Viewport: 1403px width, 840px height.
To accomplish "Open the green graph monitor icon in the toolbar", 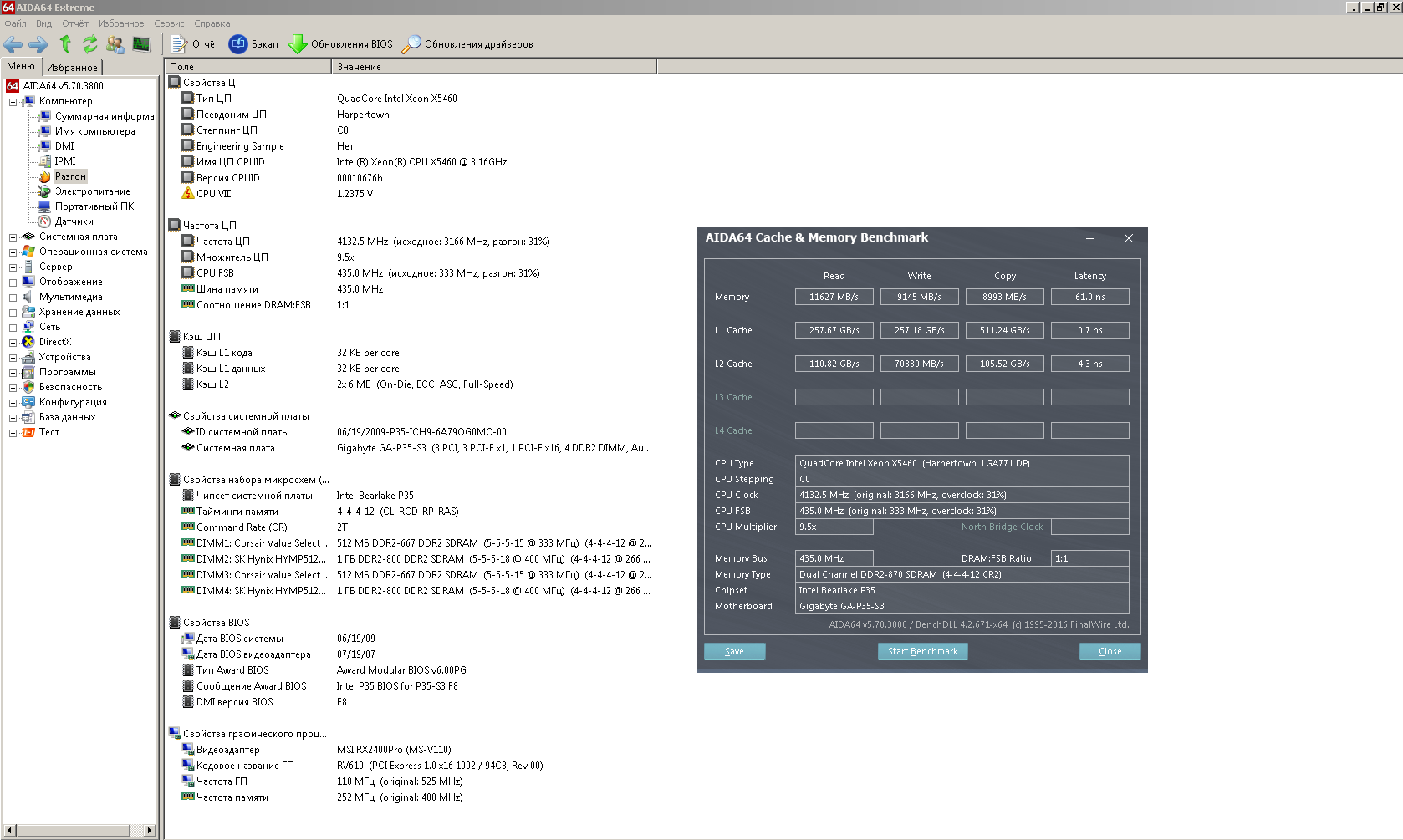I will tap(141, 44).
